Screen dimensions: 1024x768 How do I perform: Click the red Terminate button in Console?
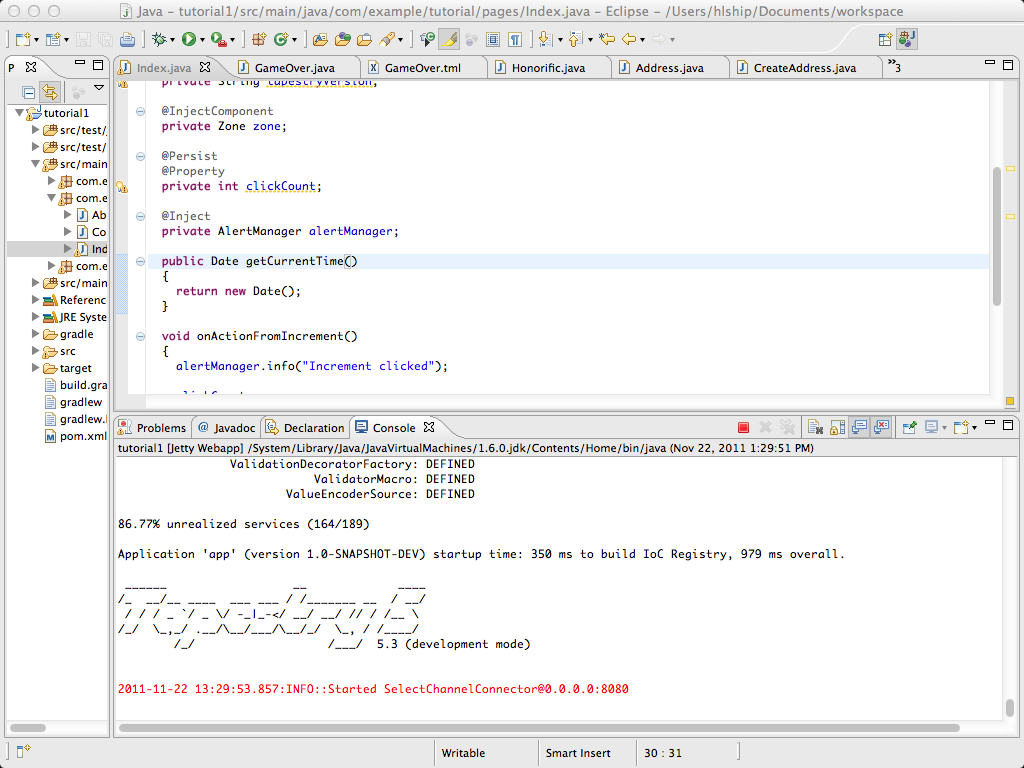coord(743,428)
